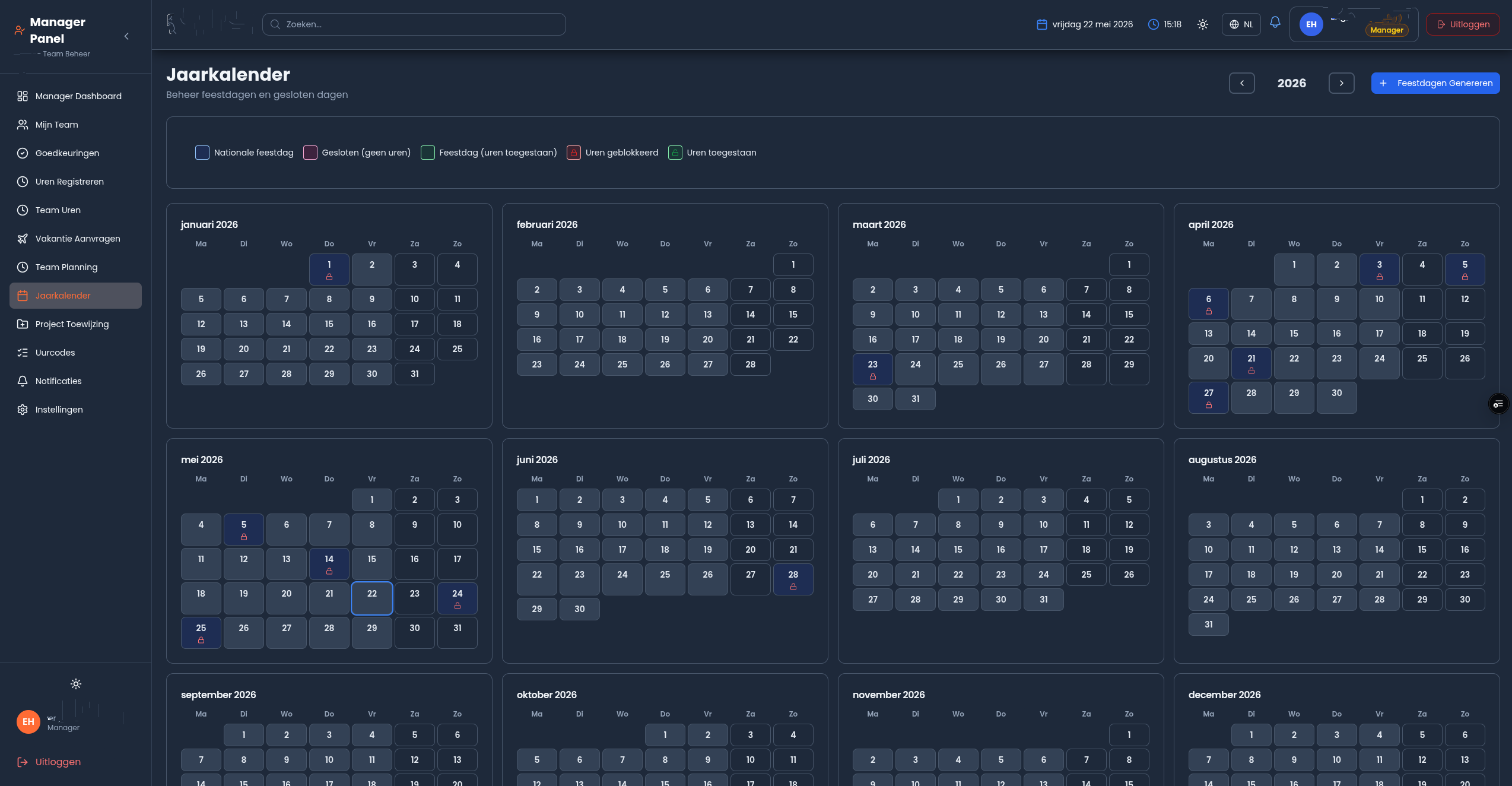Toggle theme with sidebar sun icon
Screen dimensions: 1512x786
(x=76, y=684)
